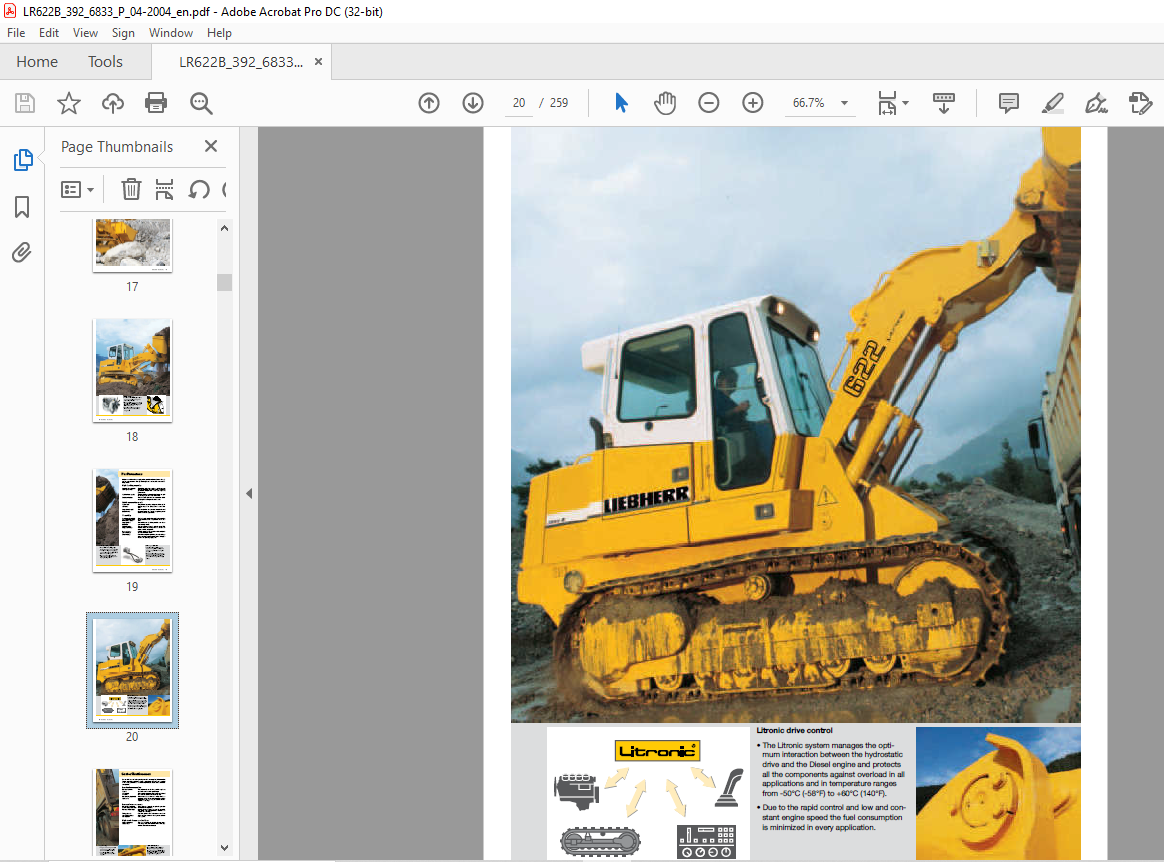Select page 20 thumbnail

click(x=133, y=670)
